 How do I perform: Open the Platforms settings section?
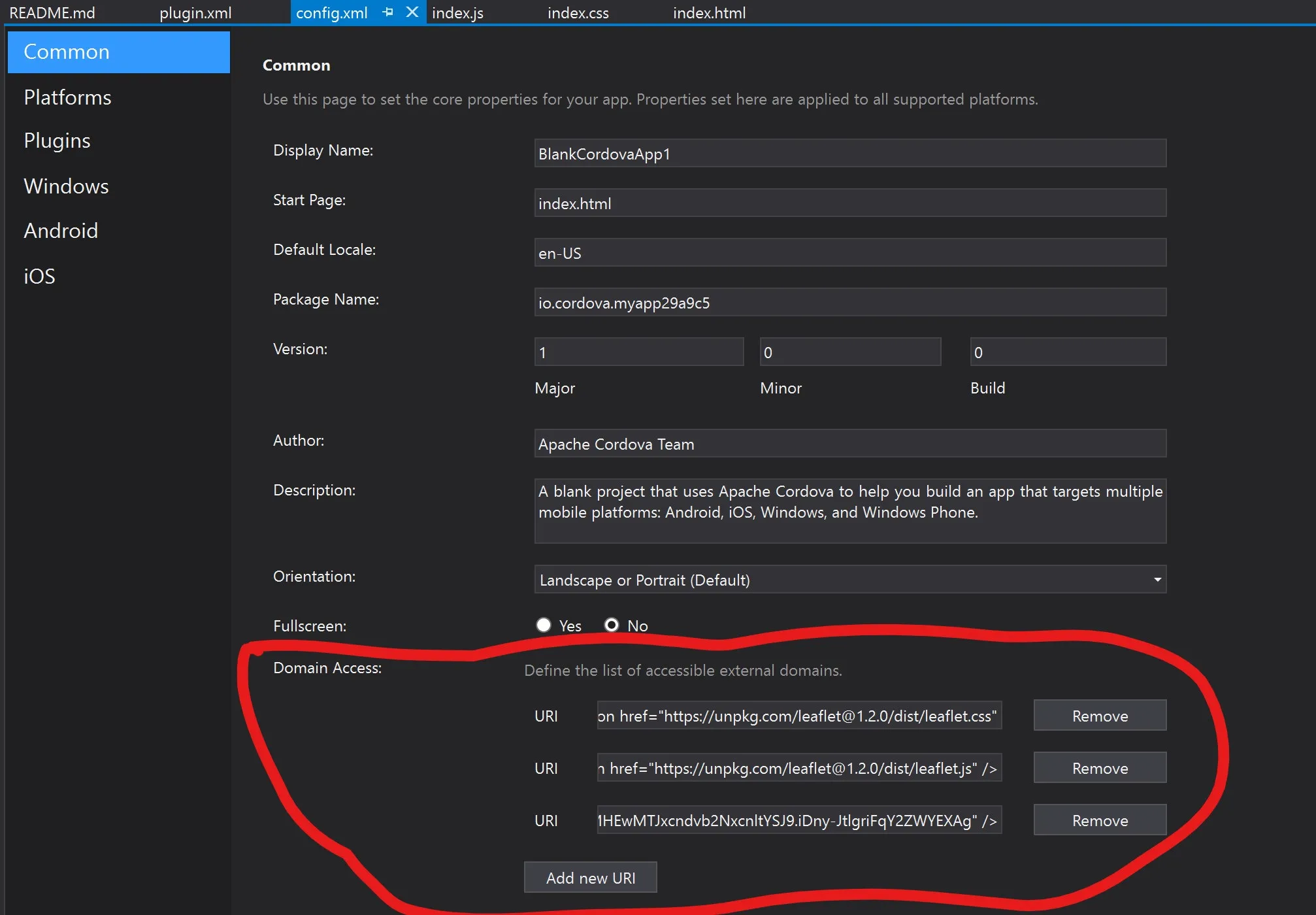click(x=67, y=97)
